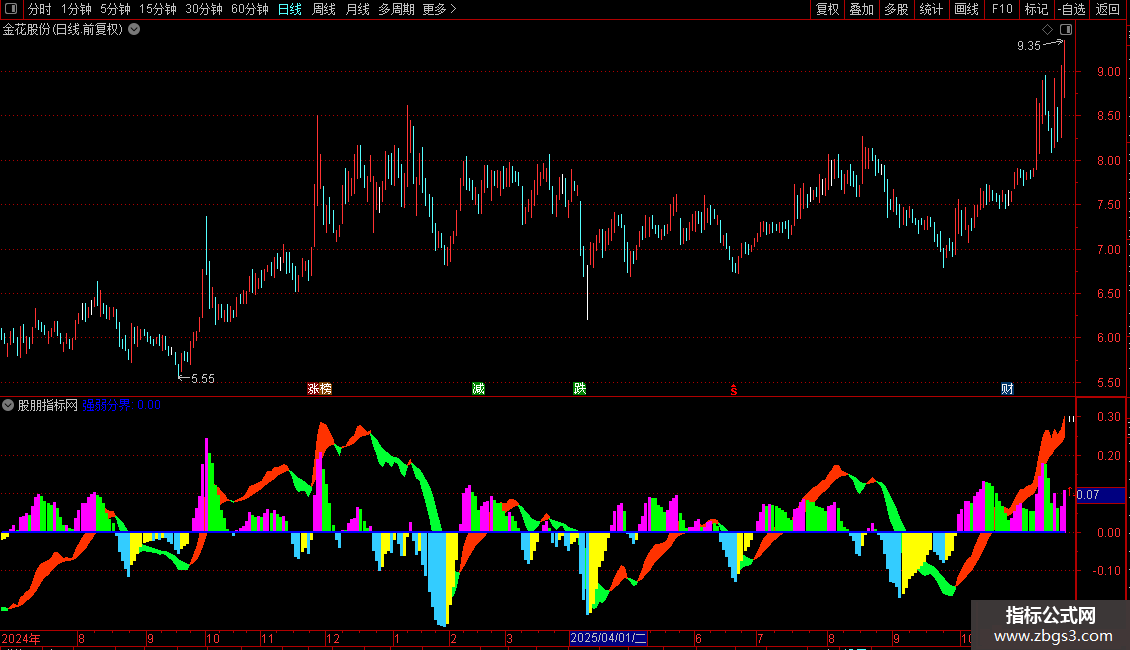Screen dimensions: 1130x650
Task: Open the 多周期 multi-period view
Action: pyautogui.click(x=396, y=9)
